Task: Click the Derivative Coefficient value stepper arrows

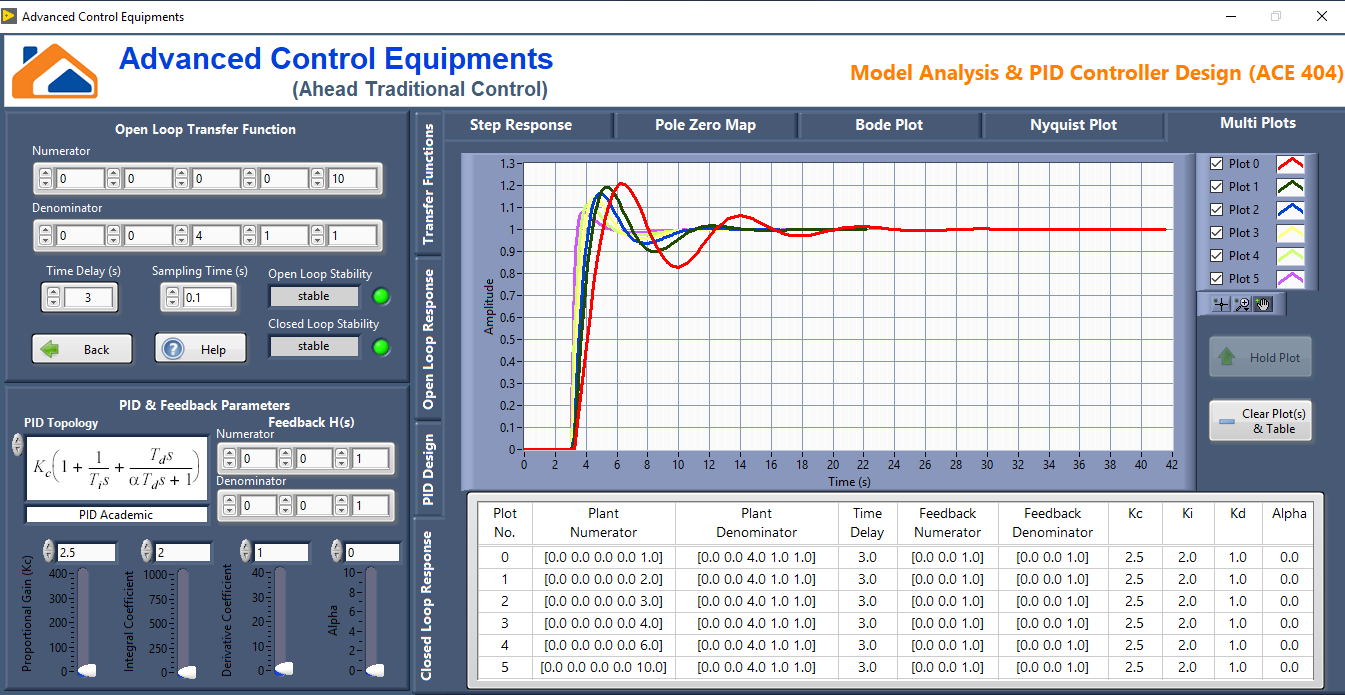Action: (x=245, y=552)
